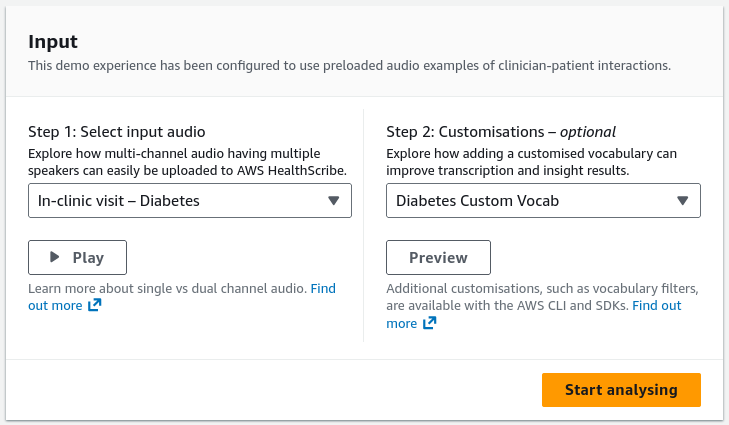
Task: Start analysing the audio
Action: point(621,390)
